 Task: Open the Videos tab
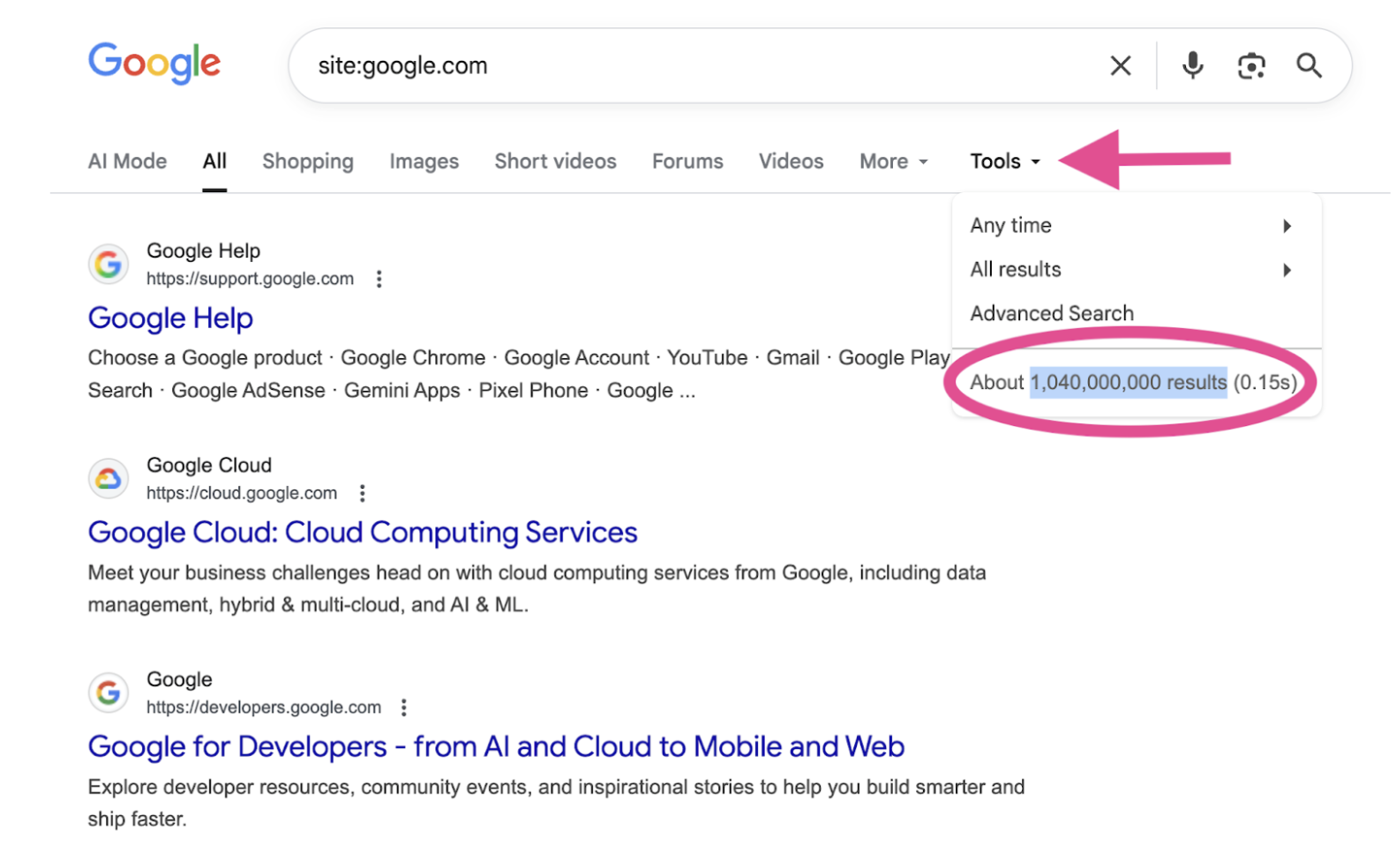(x=792, y=161)
